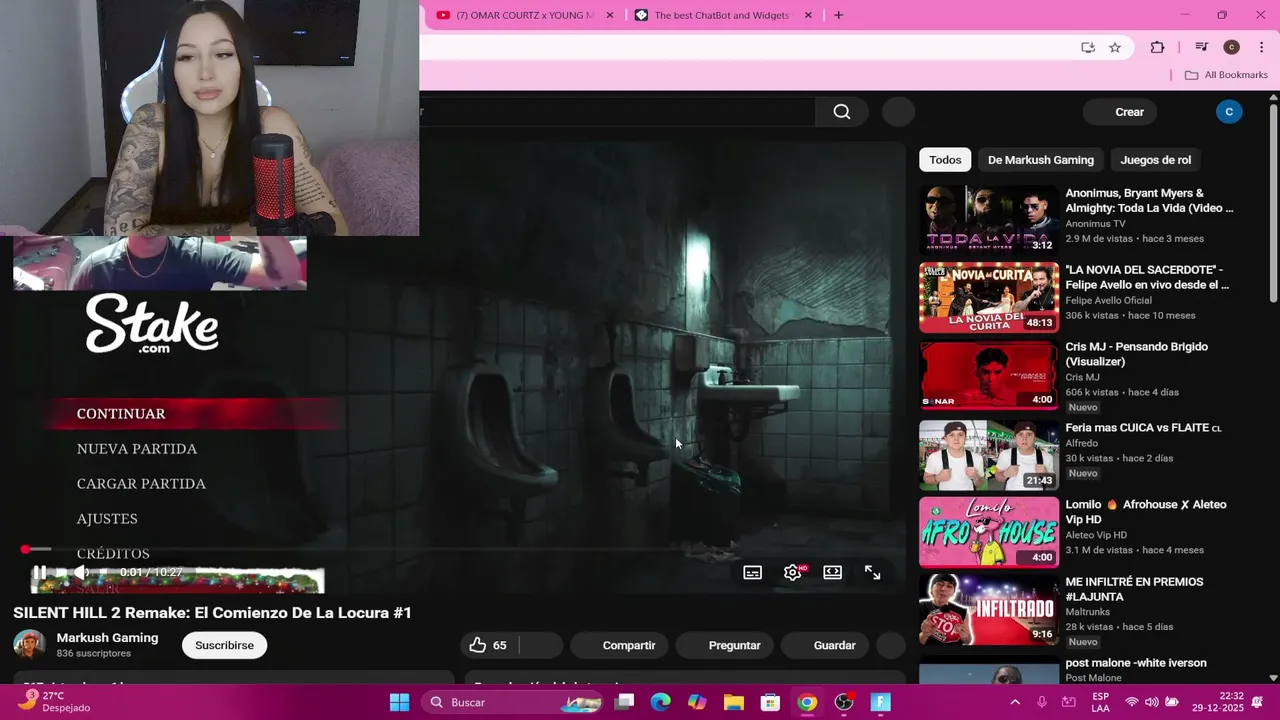The width and height of the screenshot is (1280, 720).
Task: Click the install app icon in address bar
Action: coord(1088,47)
